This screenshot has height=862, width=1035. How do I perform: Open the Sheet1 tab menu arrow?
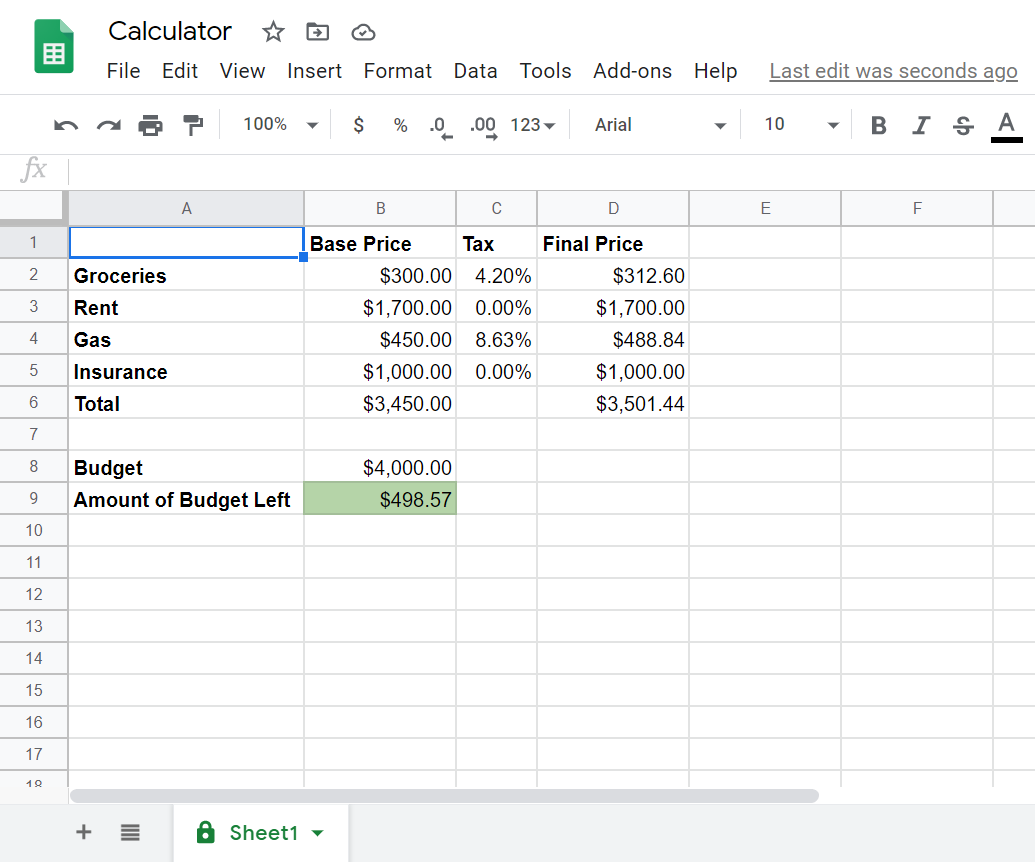click(x=317, y=831)
